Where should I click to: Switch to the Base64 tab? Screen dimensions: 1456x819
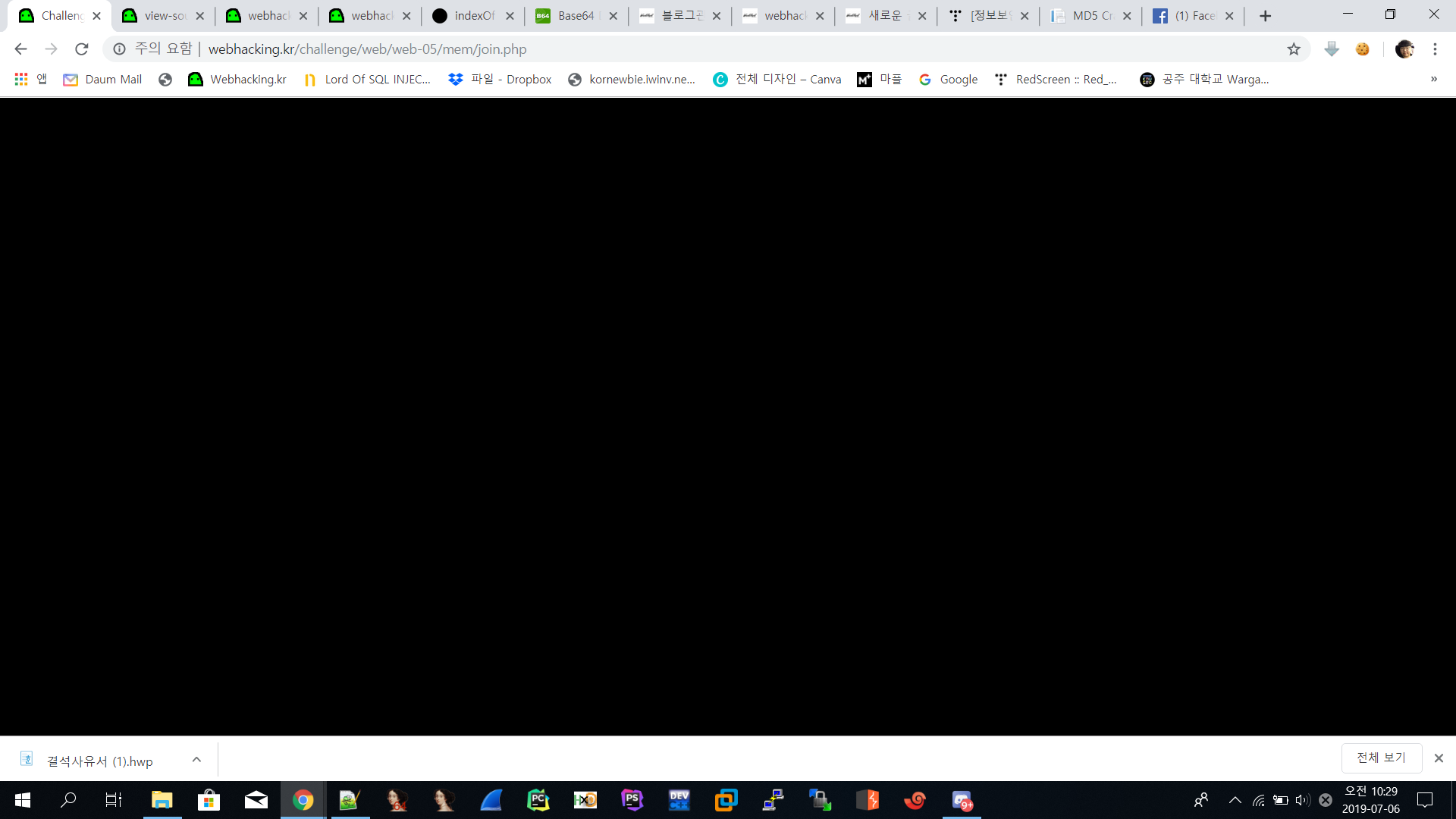pyautogui.click(x=575, y=16)
